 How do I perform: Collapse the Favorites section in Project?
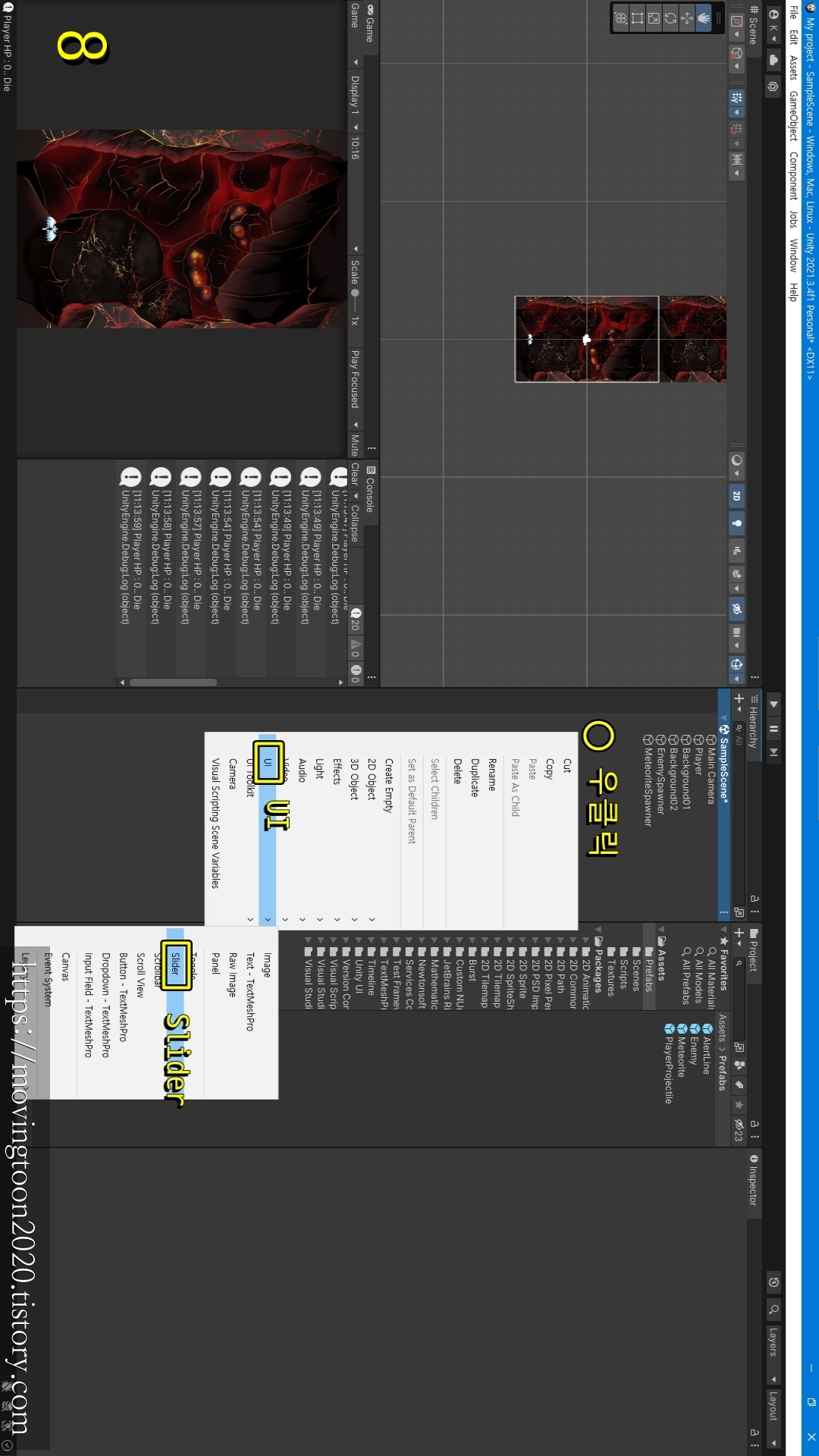point(724,929)
